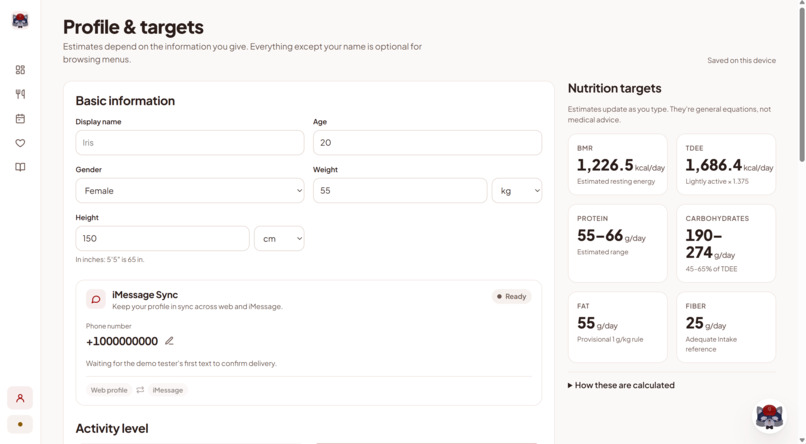The width and height of the screenshot is (806, 444).
Task: Open the favorites heart icon in sidebar
Action: 20,143
